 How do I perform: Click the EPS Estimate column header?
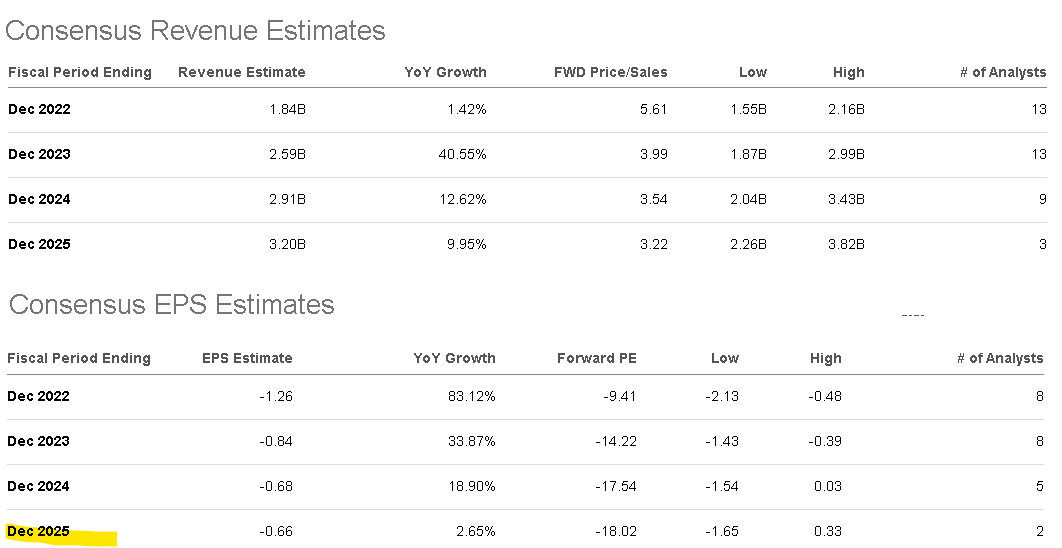coord(247,358)
